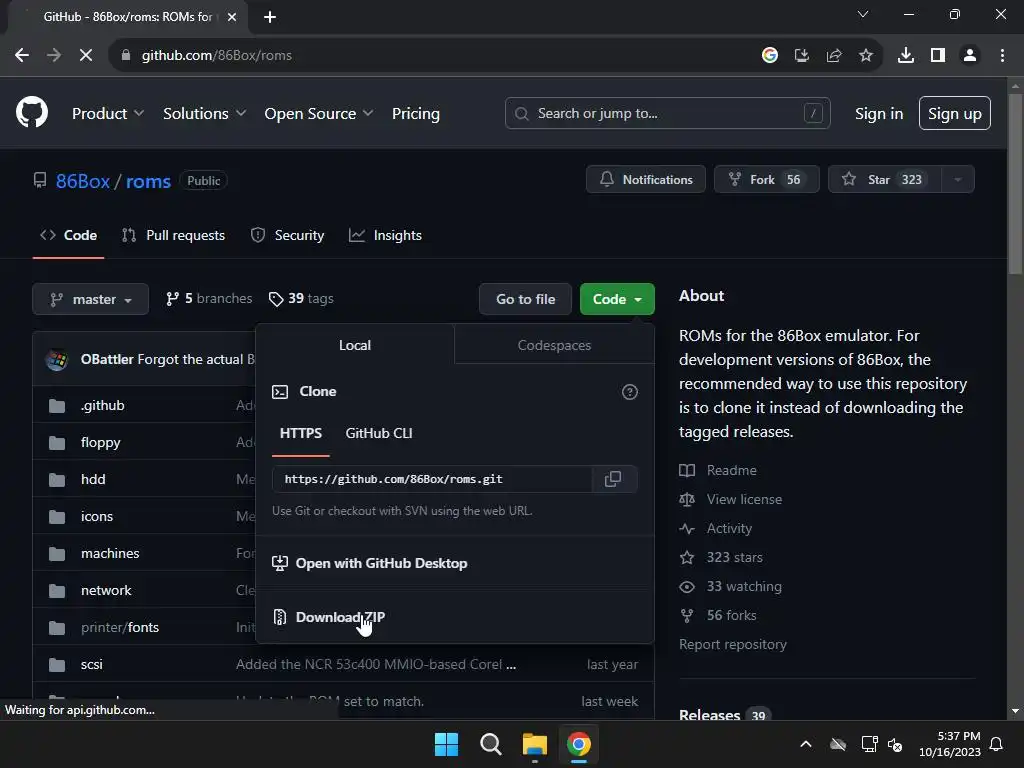Select the repository Code tab
This screenshot has height=768, width=1024.
pyautogui.click(x=69, y=235)
